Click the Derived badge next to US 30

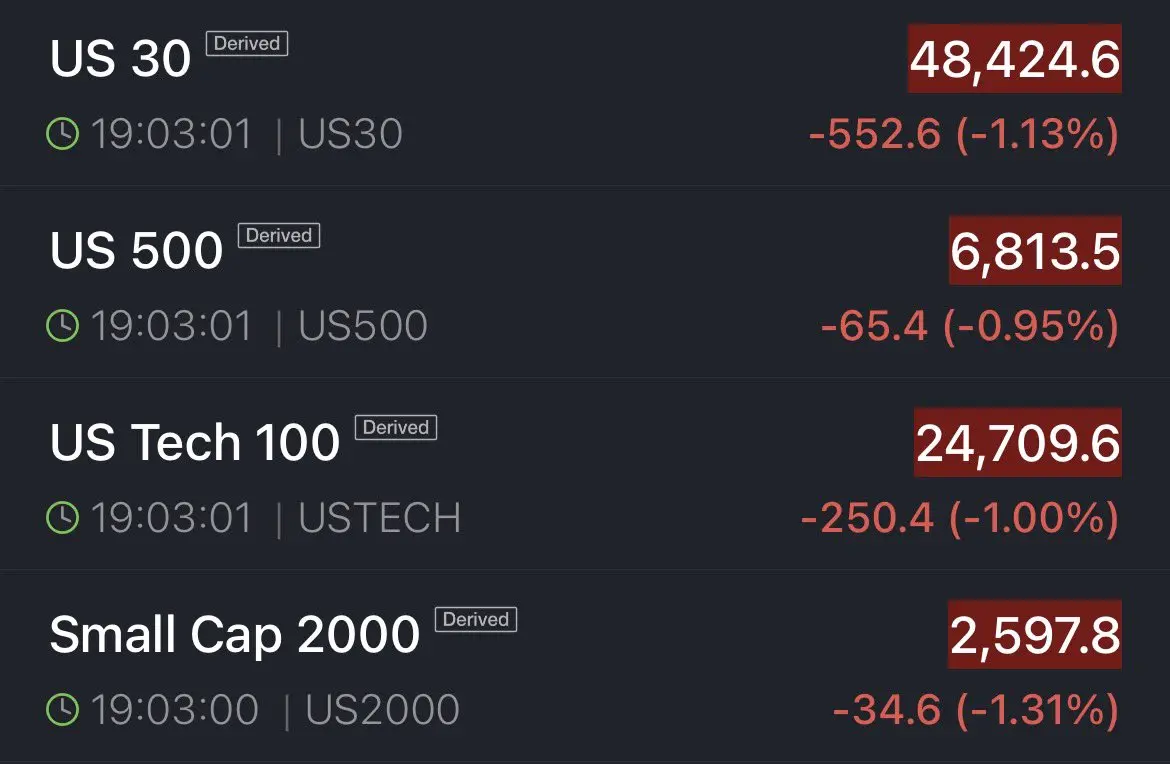(247, 44)
